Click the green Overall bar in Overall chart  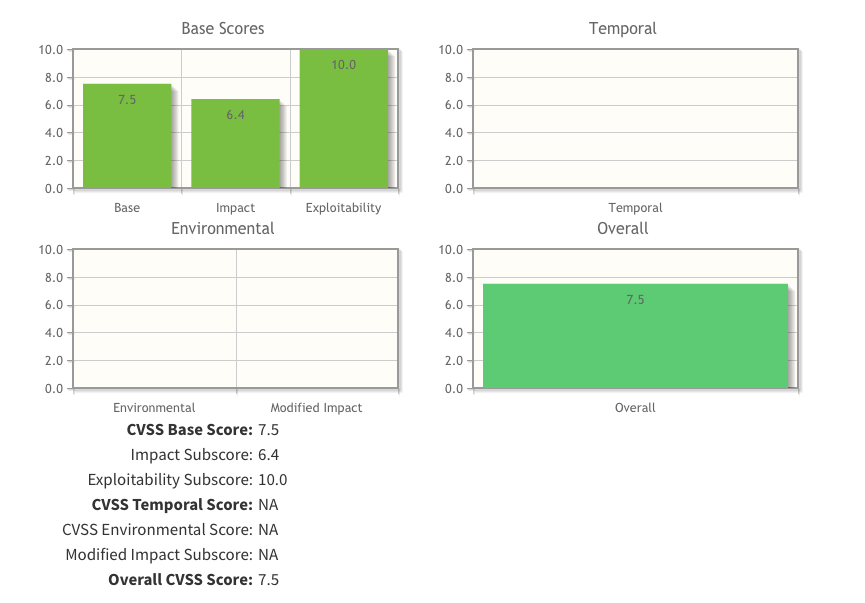point(635,336)
